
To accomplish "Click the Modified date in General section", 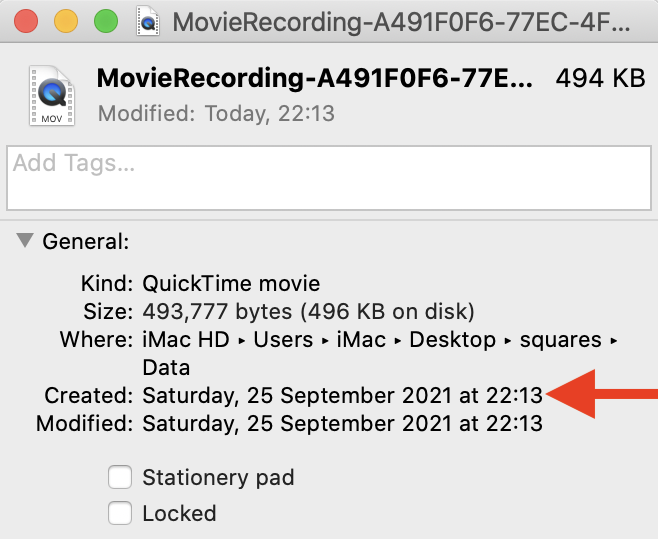I will [x=342, y=423].
